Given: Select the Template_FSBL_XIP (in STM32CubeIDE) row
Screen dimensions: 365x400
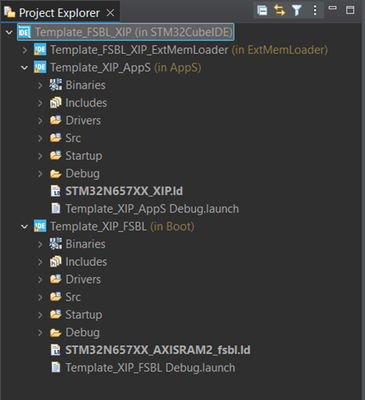Looking at the screenshot, I should (x=126, y=32).
